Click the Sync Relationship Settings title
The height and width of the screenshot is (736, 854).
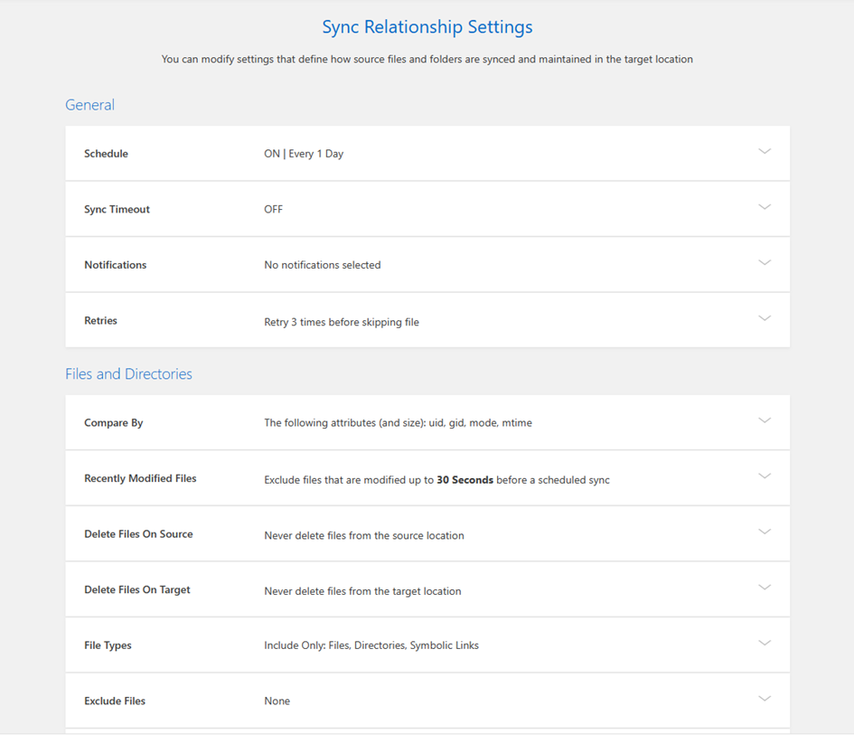point(427,27)
